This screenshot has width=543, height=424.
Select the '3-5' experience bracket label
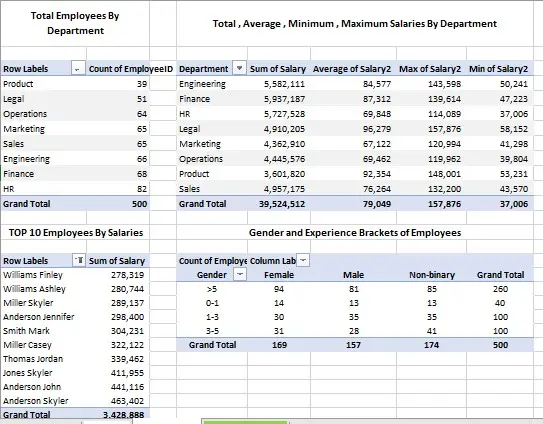point(212,331)
